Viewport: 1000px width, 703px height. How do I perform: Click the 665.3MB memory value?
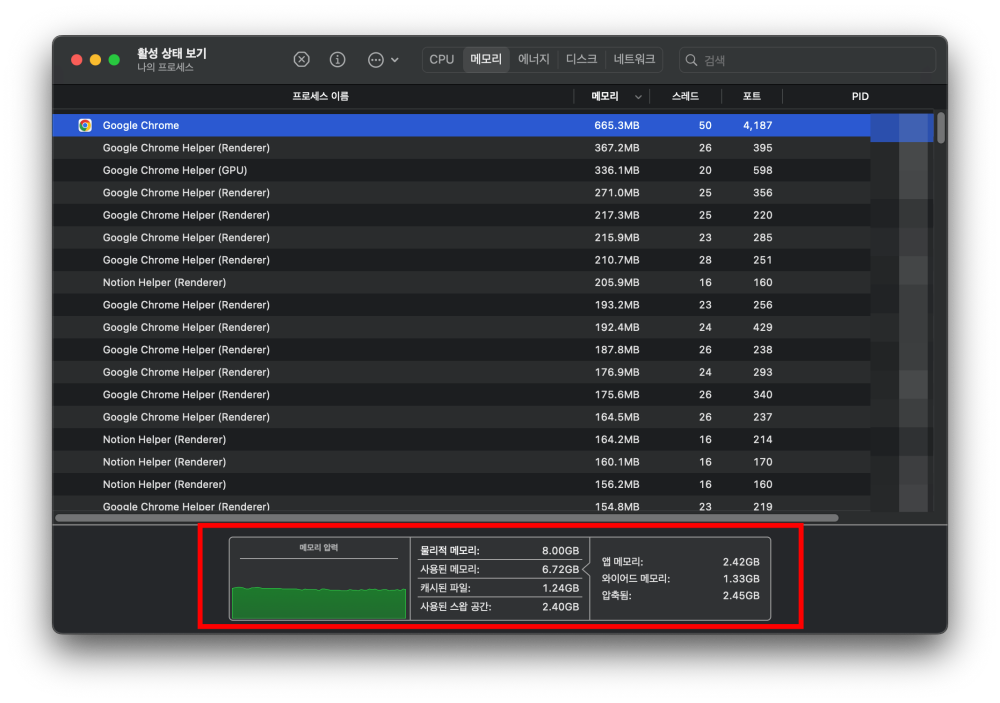point(617,126)
